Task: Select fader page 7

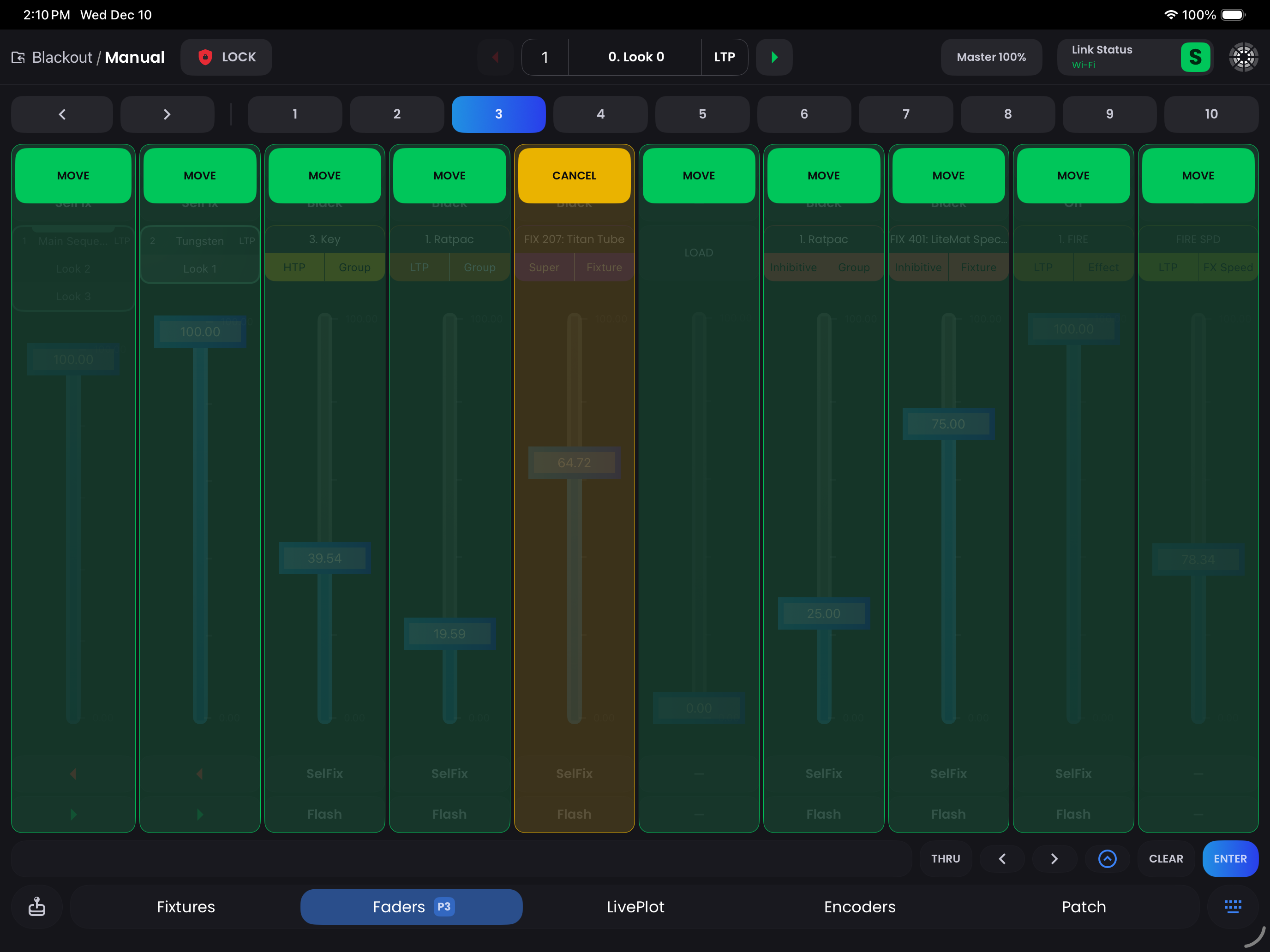Action: pos(905,114)
